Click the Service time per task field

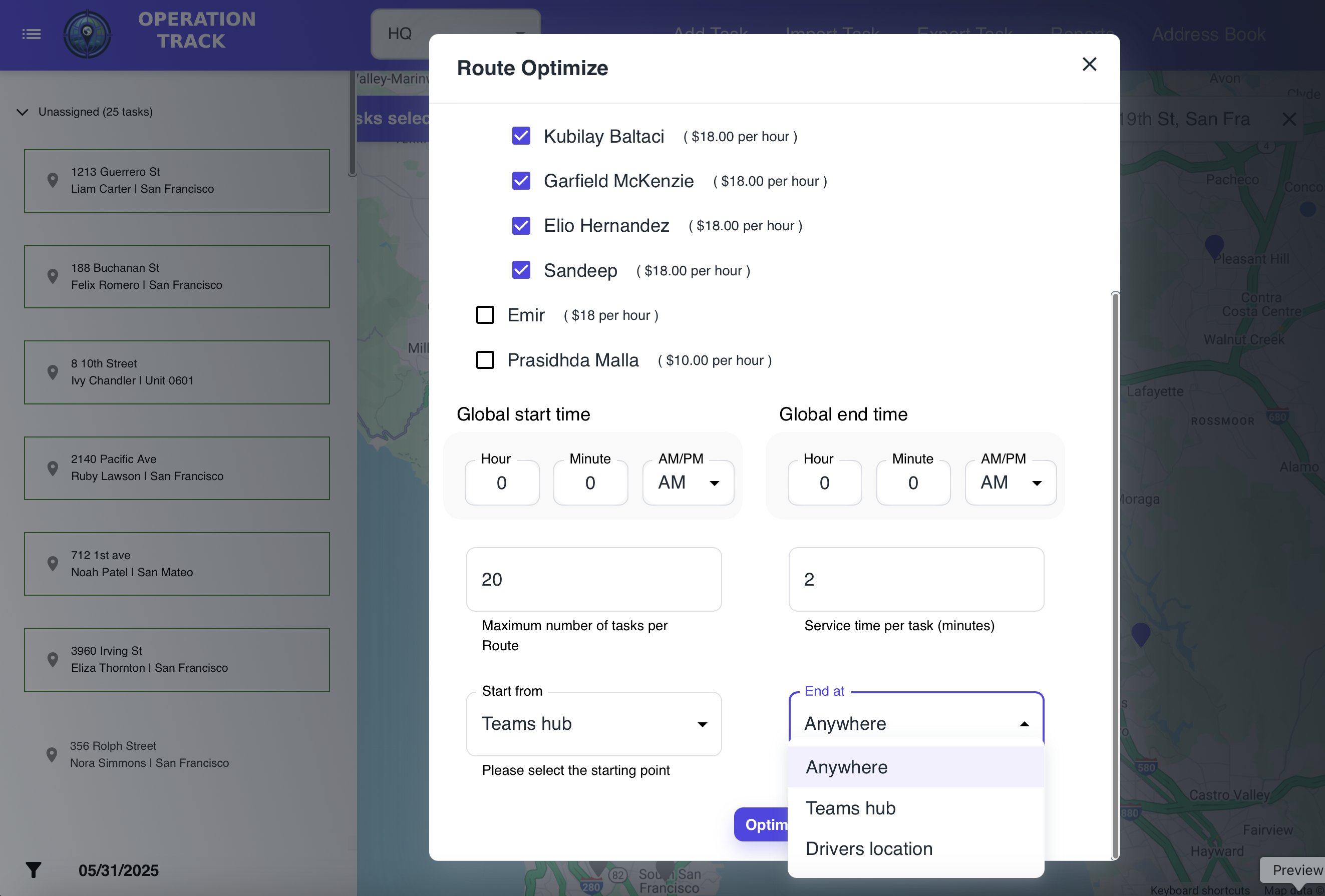point(916,579)
